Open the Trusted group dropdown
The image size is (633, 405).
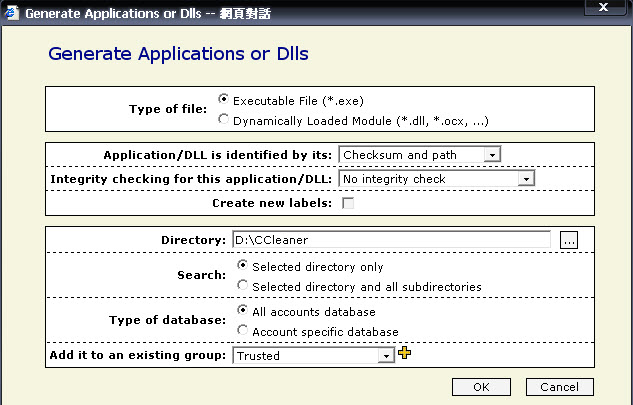314,356
